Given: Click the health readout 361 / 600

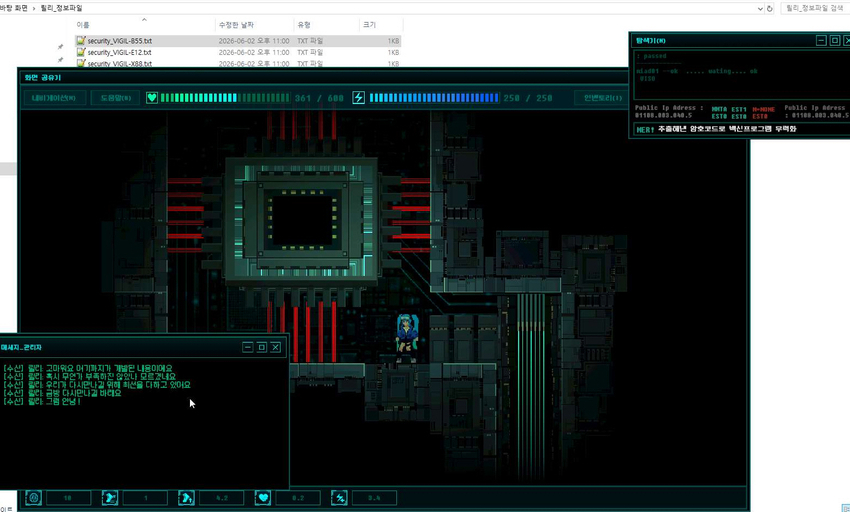Looking at the screenshot, I should 319,98.
